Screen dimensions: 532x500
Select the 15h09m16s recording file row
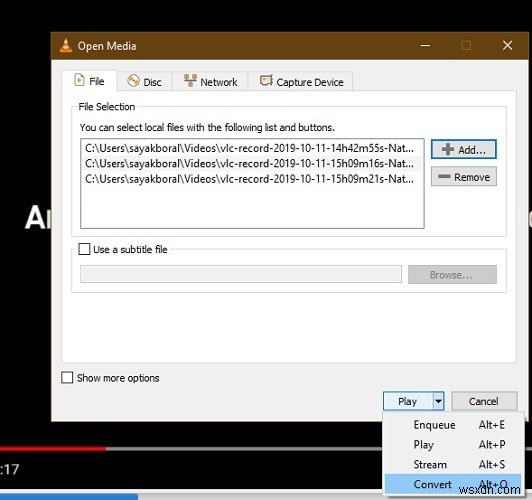pos(252,164)
